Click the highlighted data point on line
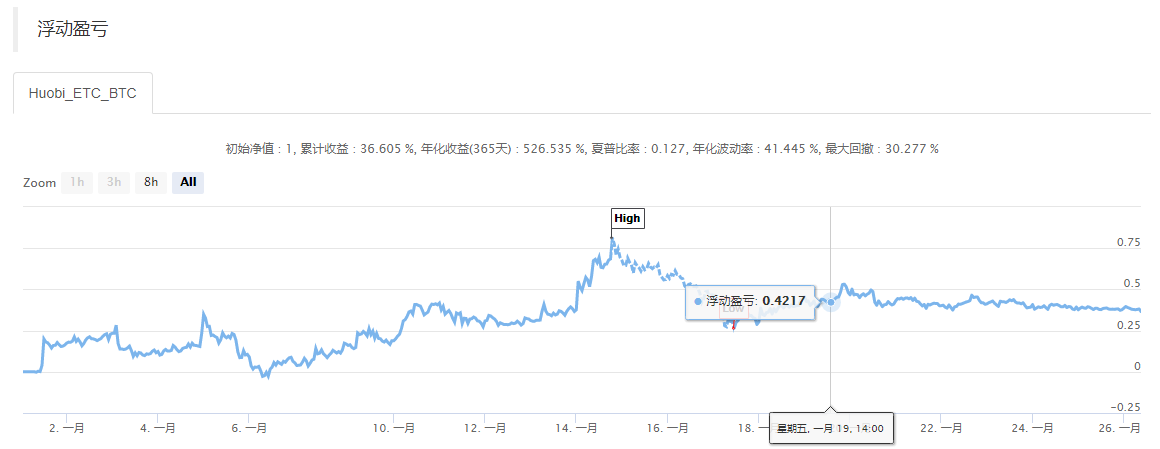The width and height of the screenshot is (1160, 449). click(x=831, y=301)
